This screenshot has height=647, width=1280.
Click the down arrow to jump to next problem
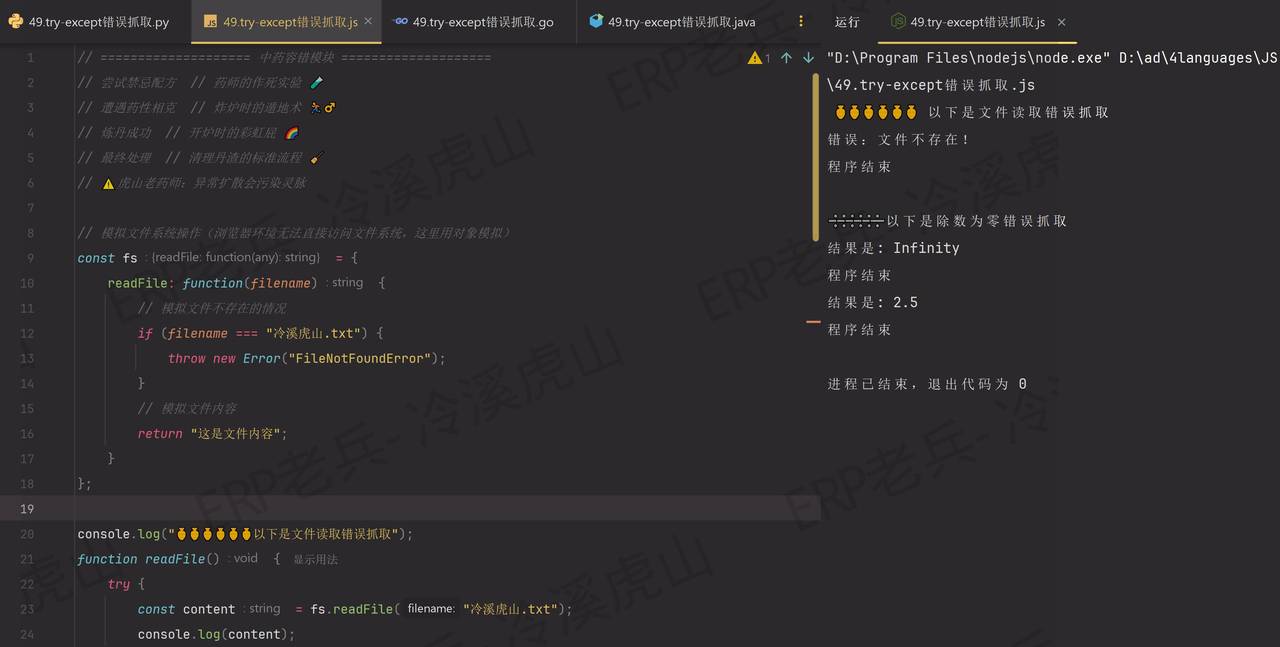click(809, 58)
